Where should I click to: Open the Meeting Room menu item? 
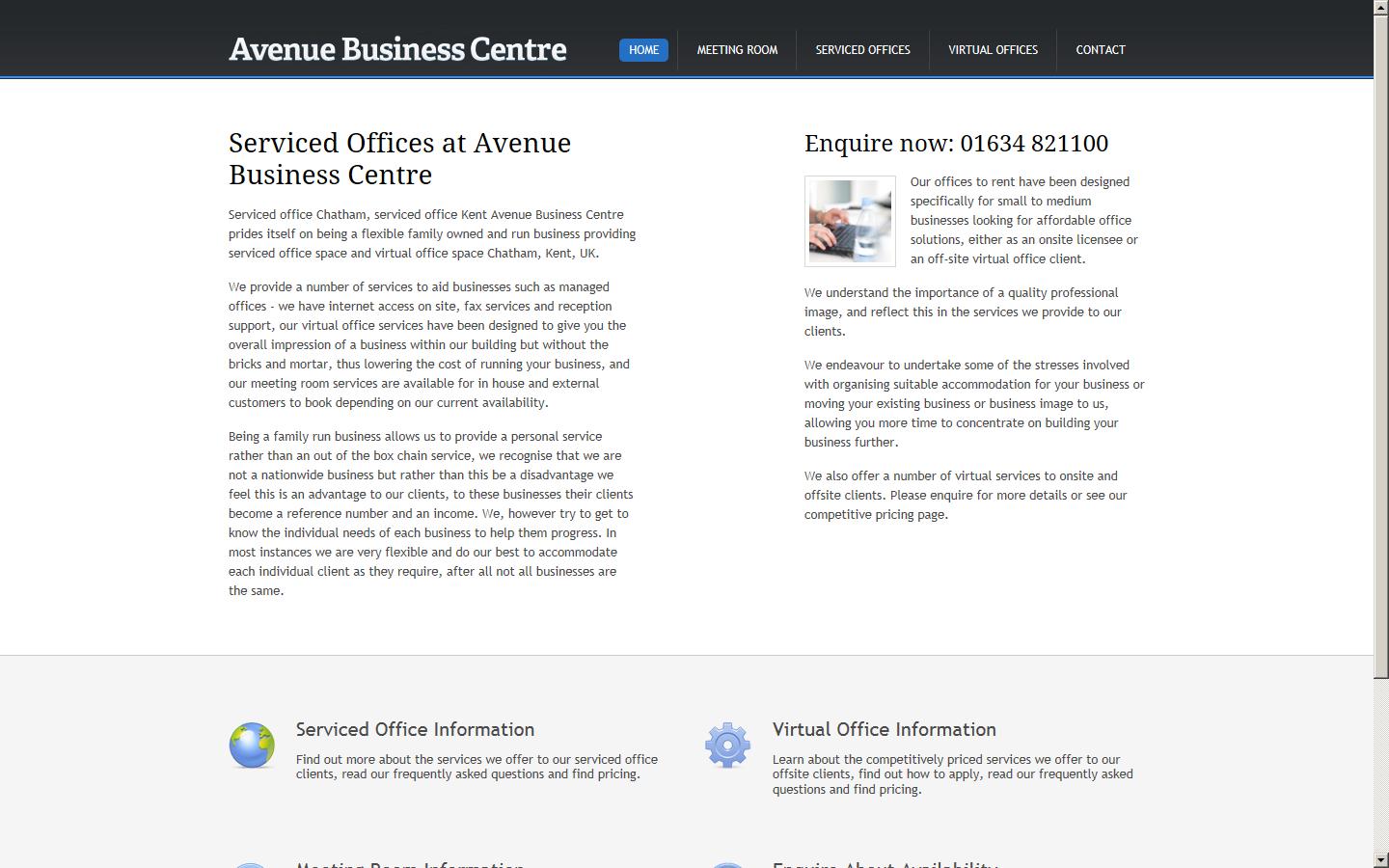737,50
